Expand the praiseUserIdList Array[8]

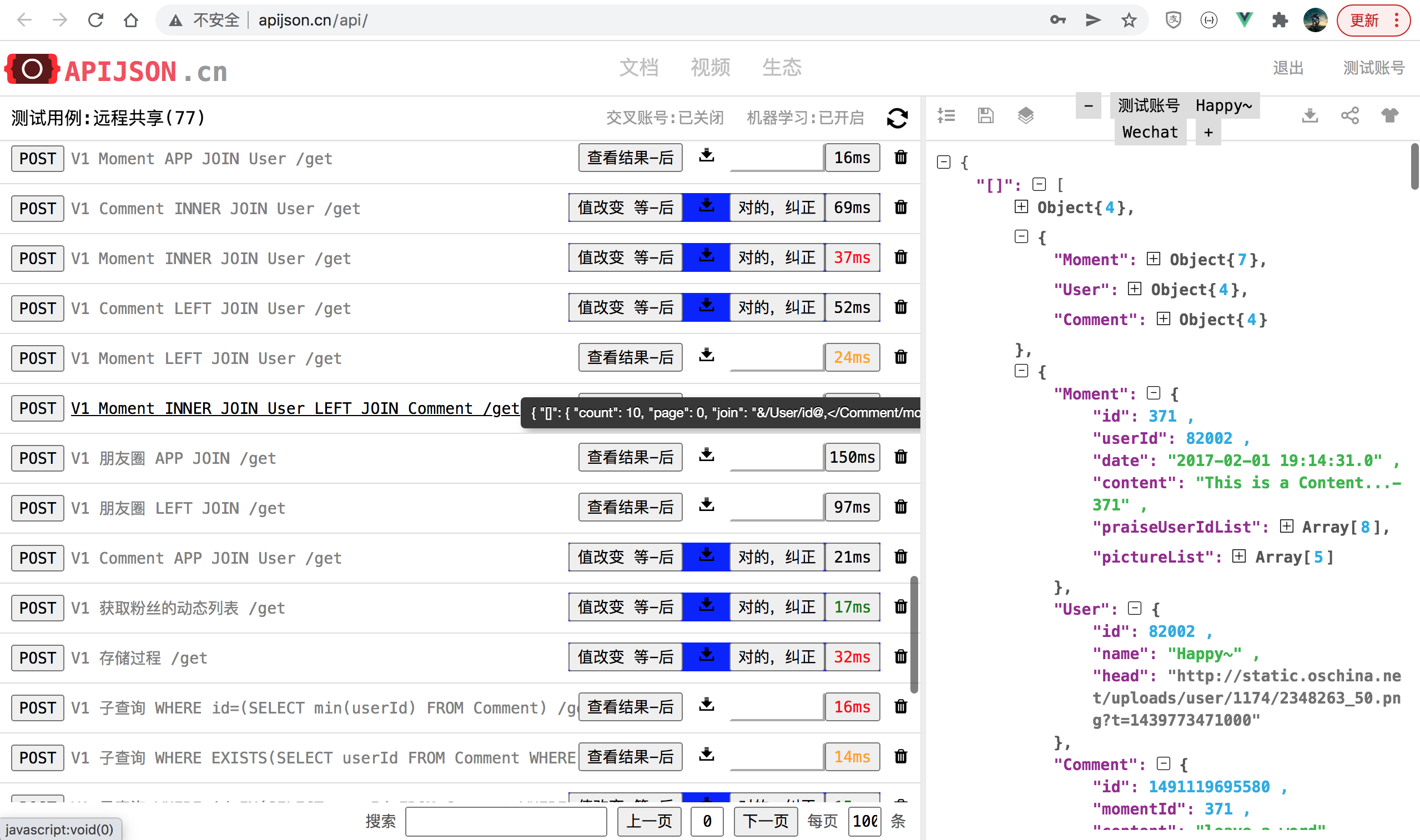1286,527
